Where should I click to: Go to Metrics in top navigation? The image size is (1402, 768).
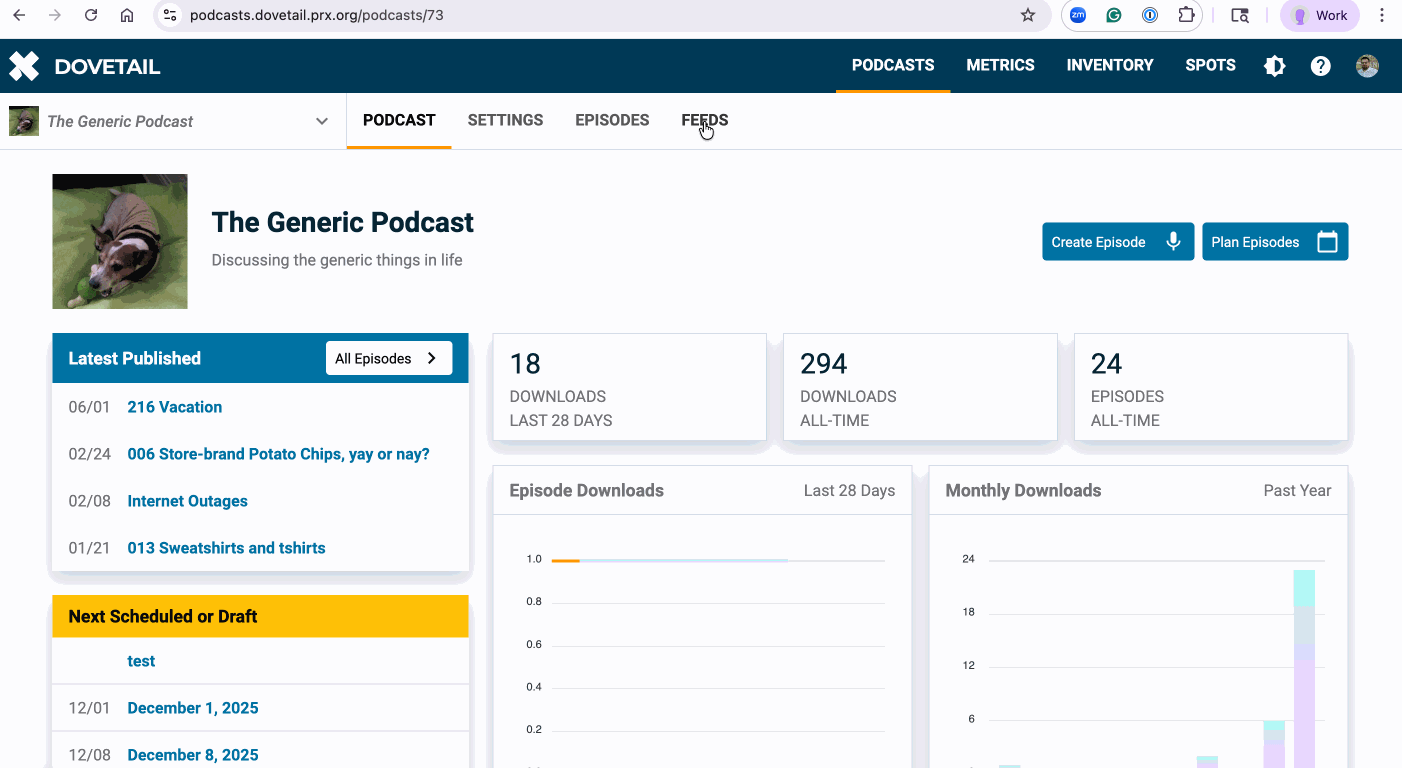tap(1000, 65)
